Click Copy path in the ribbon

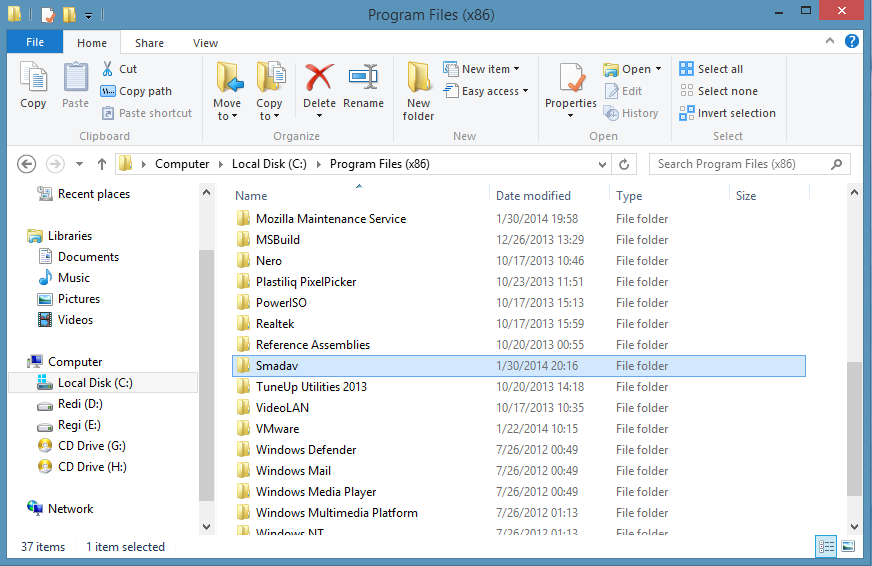136,91
